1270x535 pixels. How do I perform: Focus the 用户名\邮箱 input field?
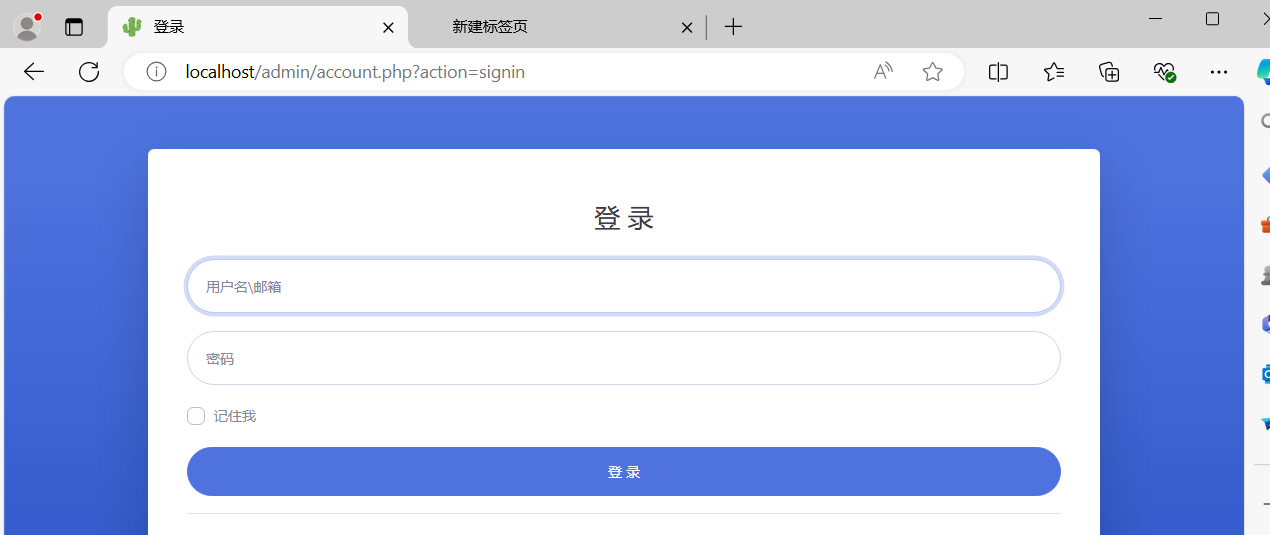pos(624,287)
